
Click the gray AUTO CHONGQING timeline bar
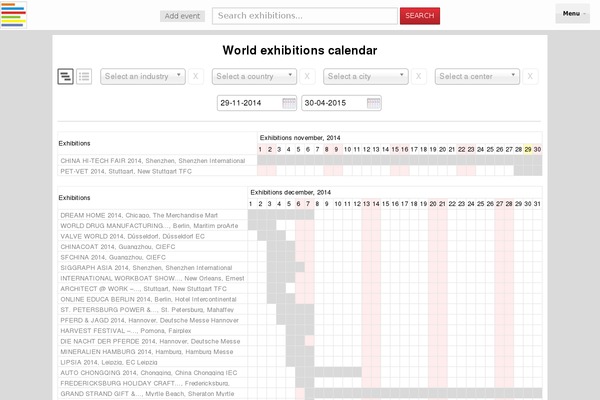[x=328, y=372]
